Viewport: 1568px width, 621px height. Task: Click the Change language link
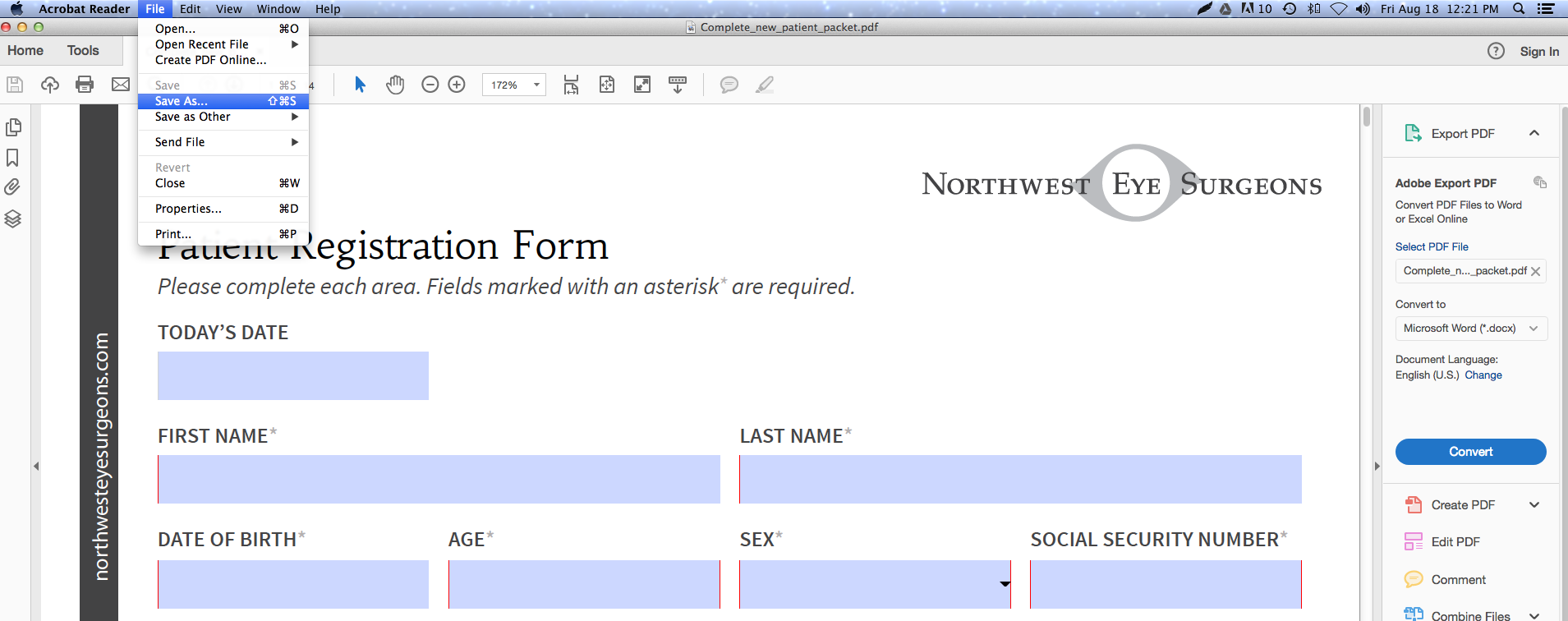[x=1483, y=375]
